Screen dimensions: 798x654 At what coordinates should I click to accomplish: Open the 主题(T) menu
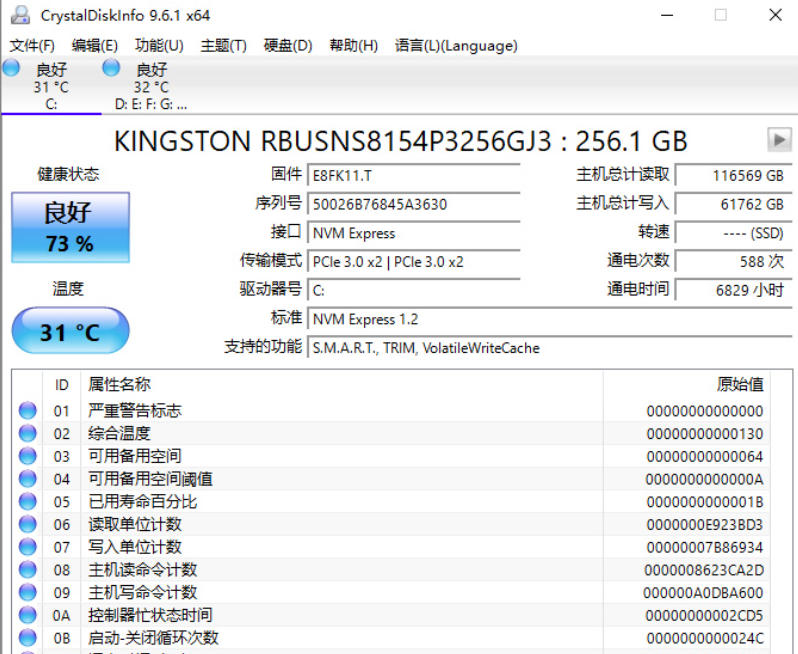(223, 45)
